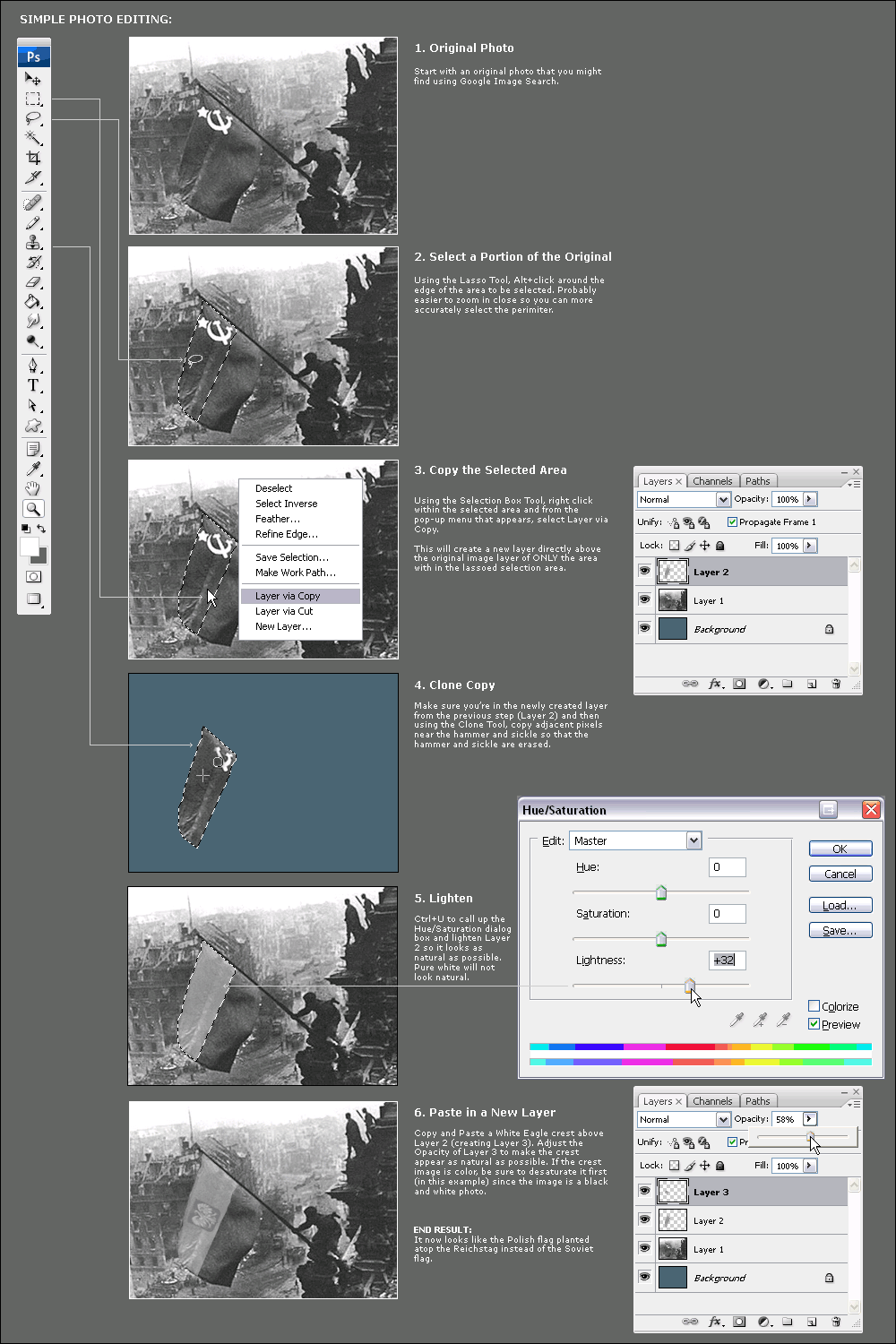Screen dimensions: 896x1344
Task: Click the arrow beside the 58% Opacity value
Action: click(809, 1119)
